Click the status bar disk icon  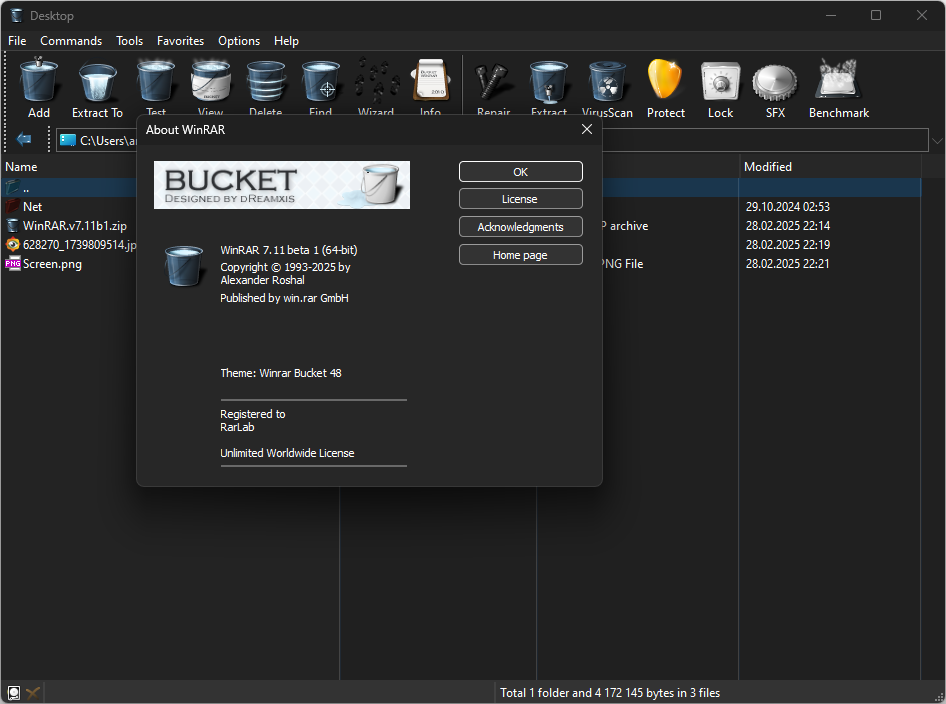[x=14, y=693]
